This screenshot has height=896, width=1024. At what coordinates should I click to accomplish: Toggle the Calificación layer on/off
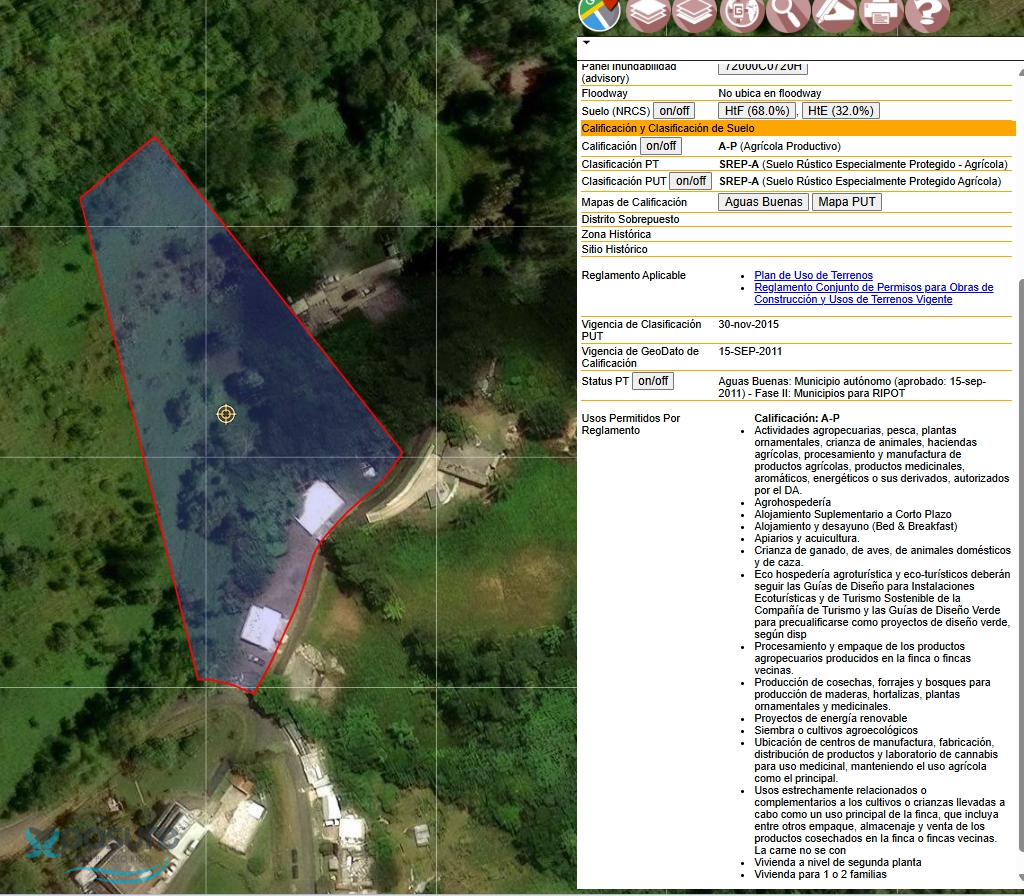[661, 146]
